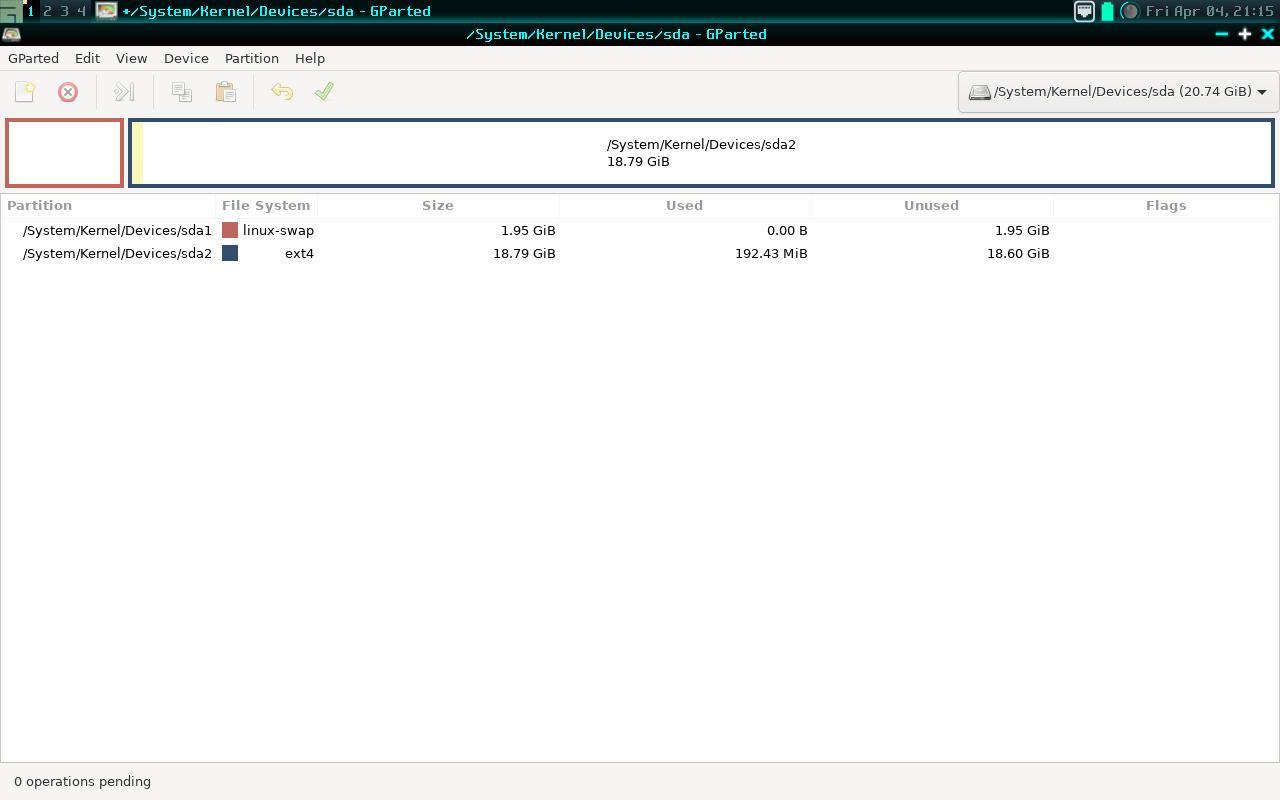The width and height of the screenshot is (1280, 800).
Task: Select the sda1 swap block in disk map
Action: click(65, 153)
